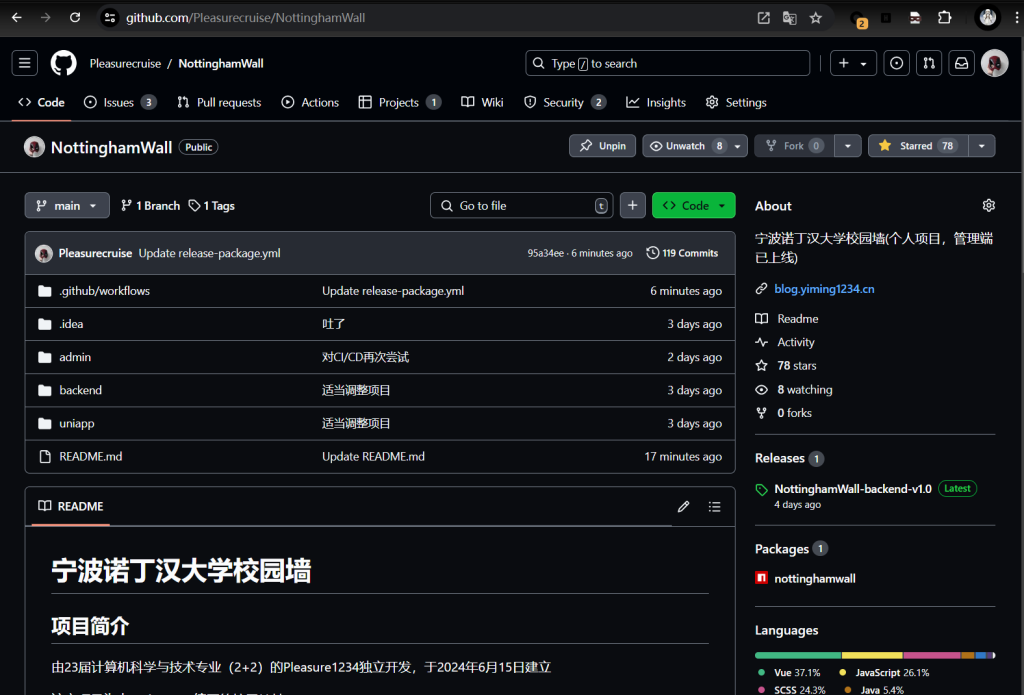1024x695 pixels.
Task: Switch to the Code tab
Action: pyautogui.click(x=41, y=103)
